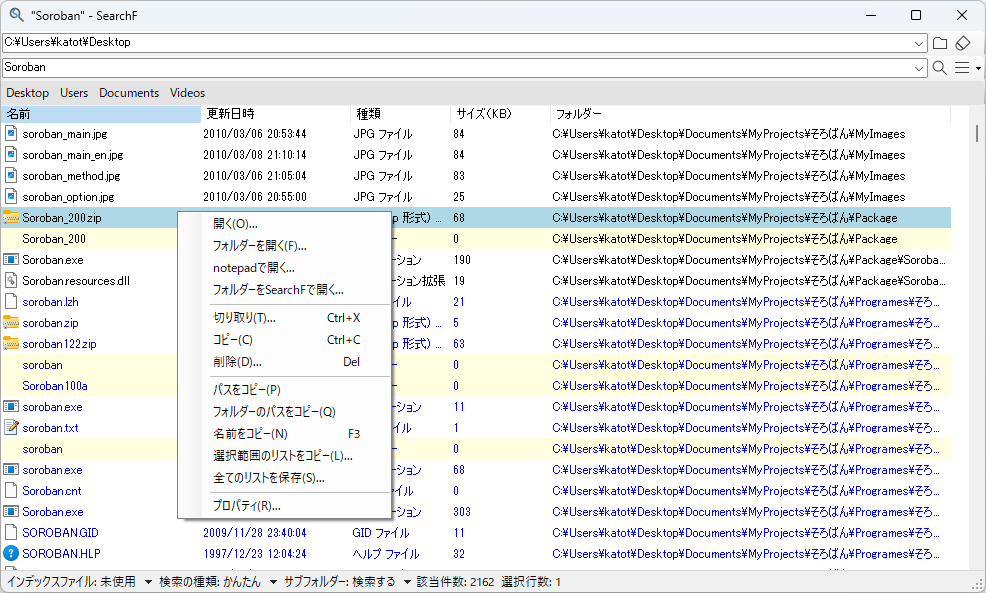Sort by the 種類 column header
The height and width of the screenshot is (593, 986).
click(400, 114)
